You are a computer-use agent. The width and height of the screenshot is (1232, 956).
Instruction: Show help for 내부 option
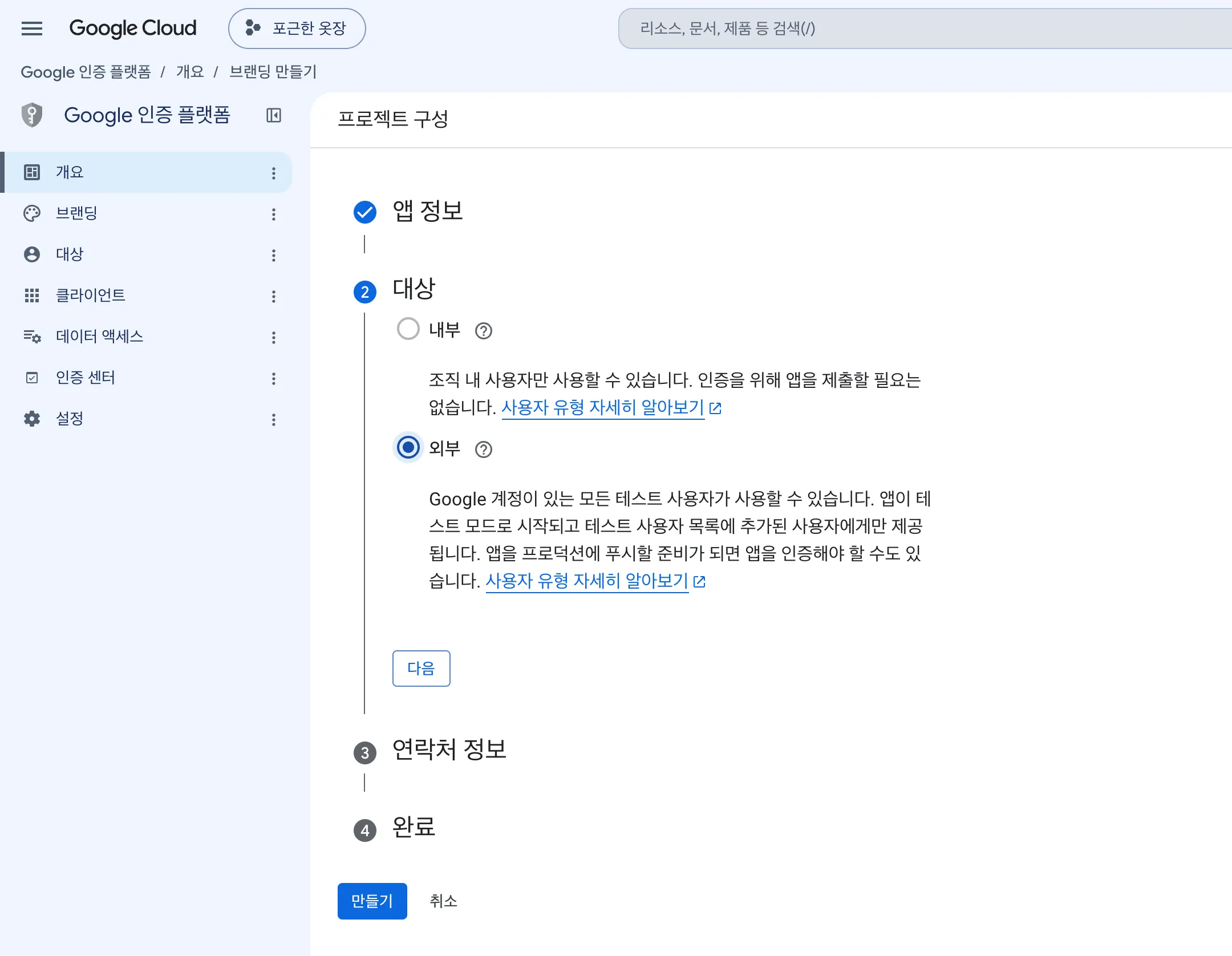(484, 331)
